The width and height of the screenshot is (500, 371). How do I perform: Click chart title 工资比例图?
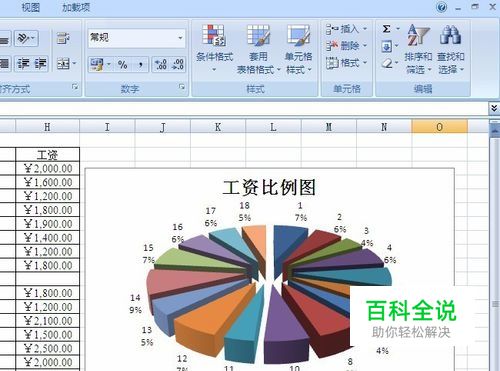coord(269,187)
